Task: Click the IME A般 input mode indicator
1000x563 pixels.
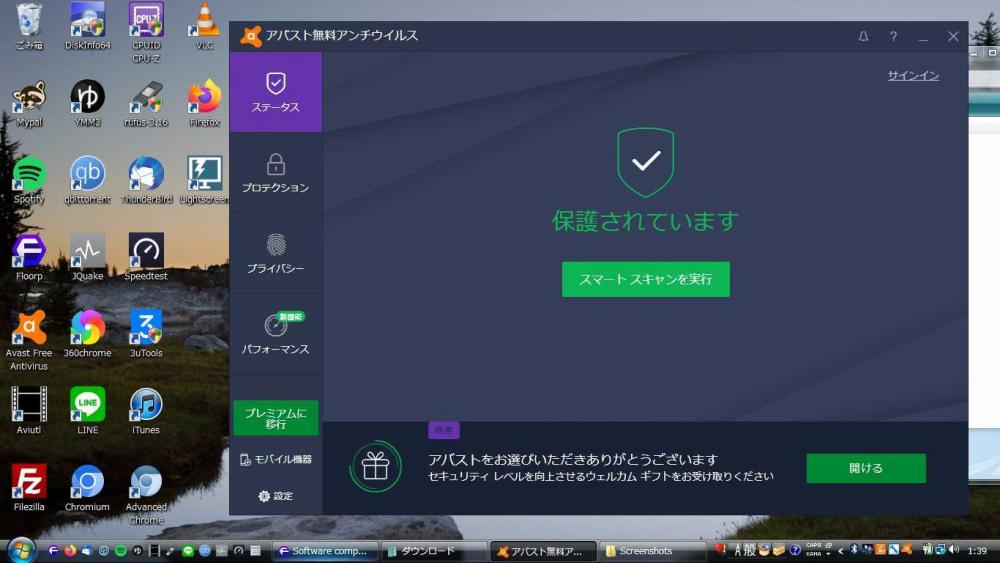Action: [x=744, y=550]
